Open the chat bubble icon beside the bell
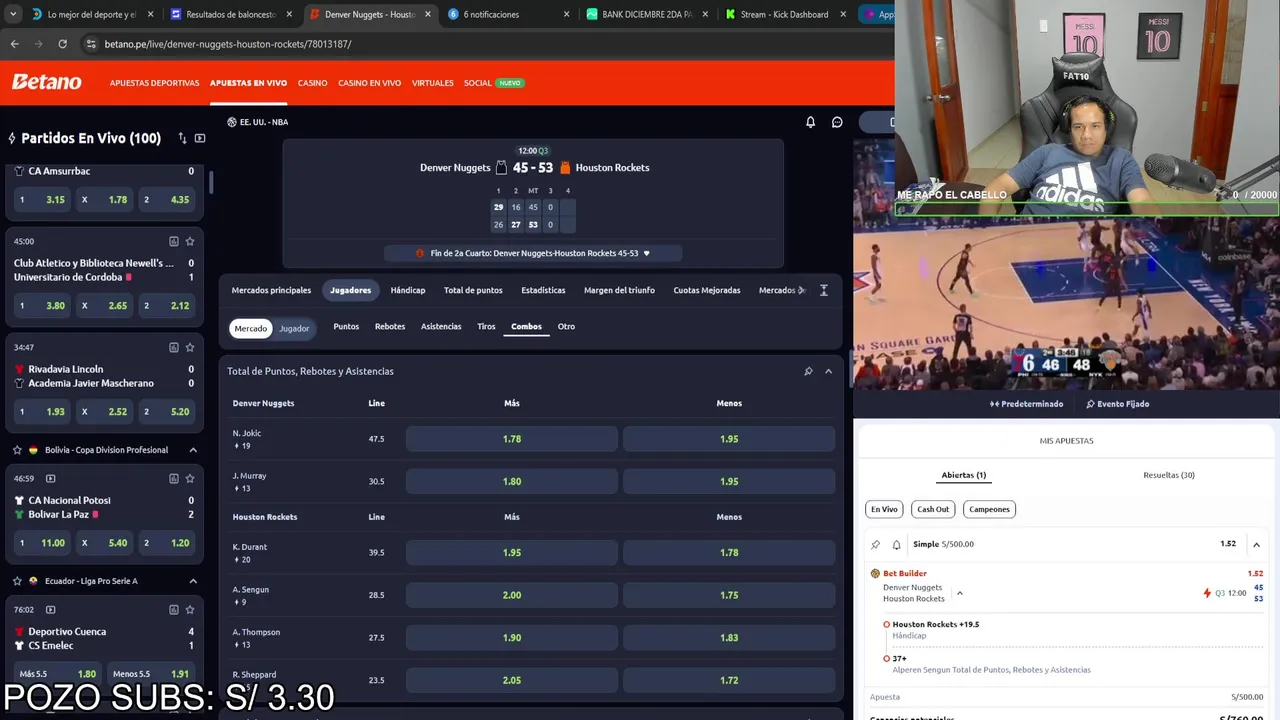Screen dimensions: 1280x720 click(x=837, y=122)
